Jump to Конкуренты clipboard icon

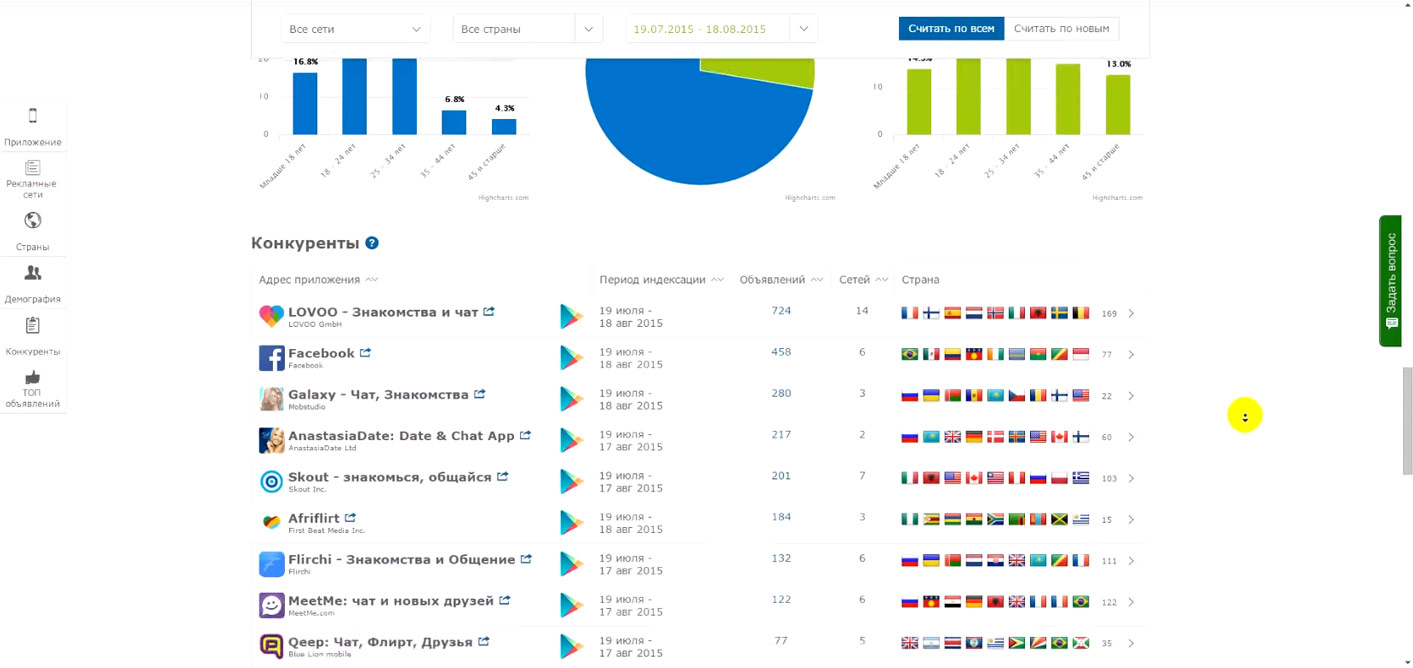pos(33,326)
